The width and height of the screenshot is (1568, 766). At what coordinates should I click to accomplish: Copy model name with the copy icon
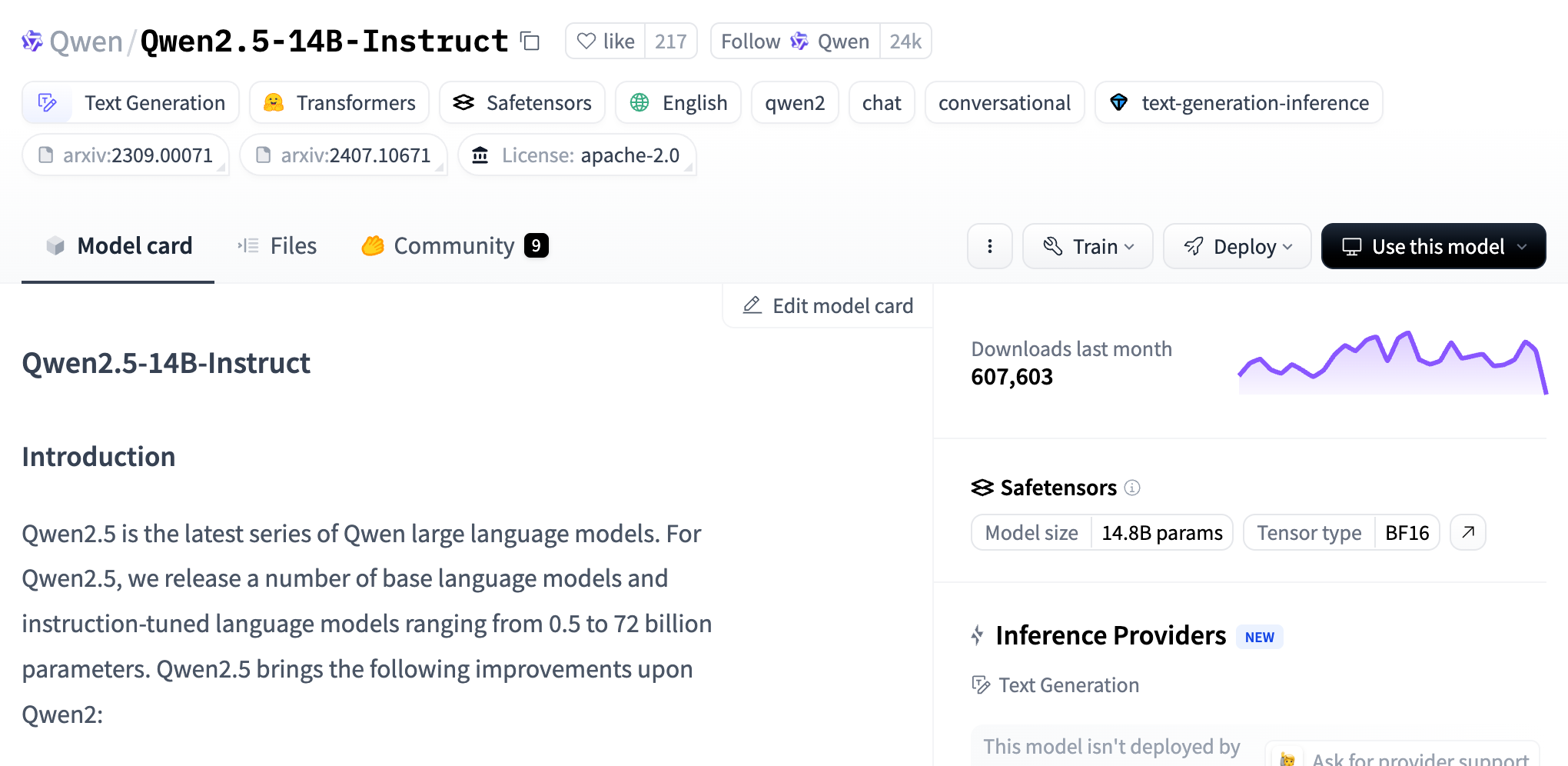point(530,41)
